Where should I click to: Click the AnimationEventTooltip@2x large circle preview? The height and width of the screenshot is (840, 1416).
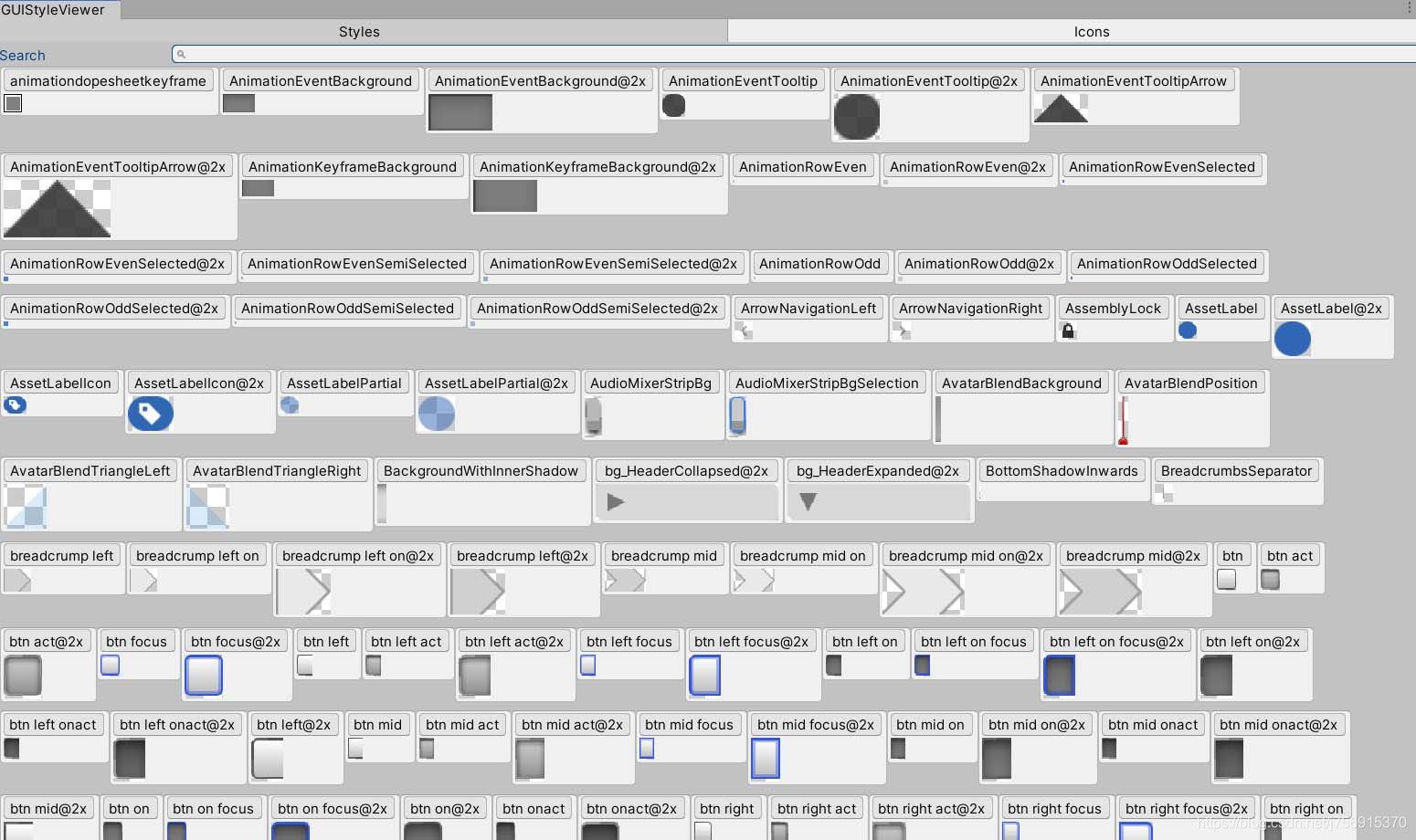pos(857,116)
